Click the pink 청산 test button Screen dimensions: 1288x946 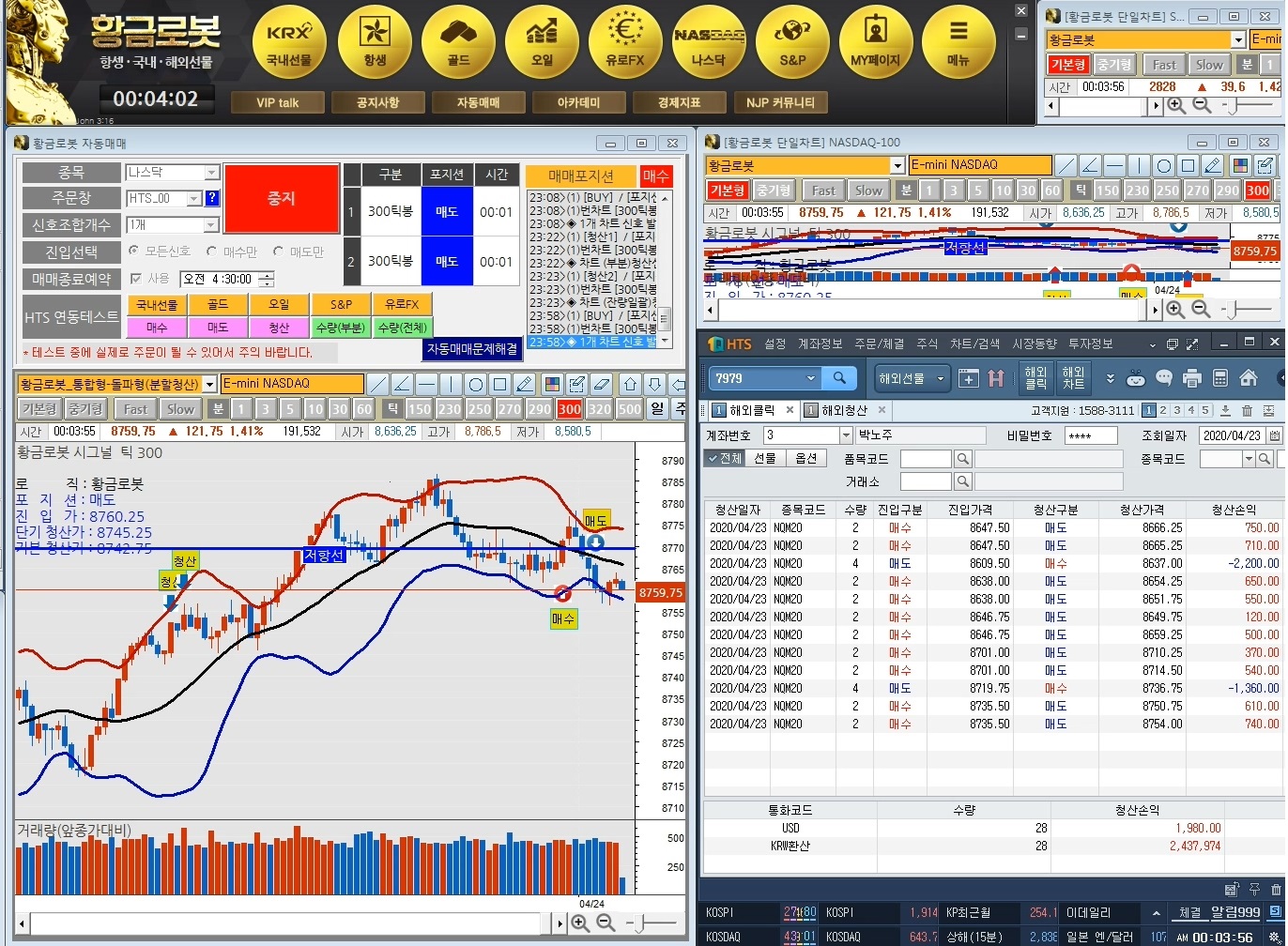point(279,328)
